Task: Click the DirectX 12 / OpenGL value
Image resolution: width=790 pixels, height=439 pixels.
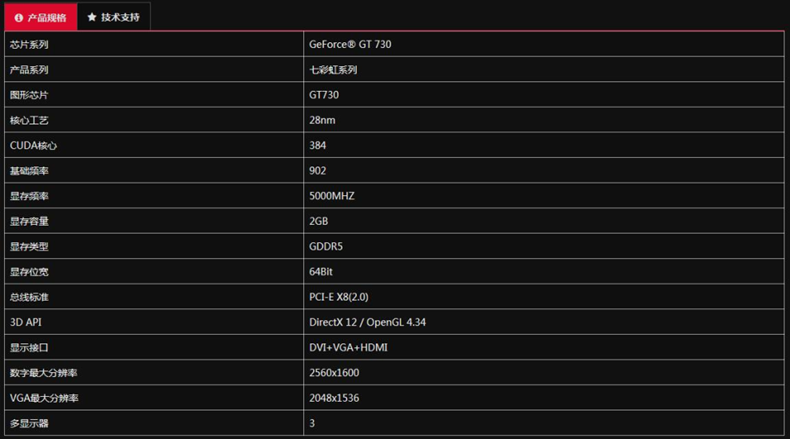Action: (367, 322)
